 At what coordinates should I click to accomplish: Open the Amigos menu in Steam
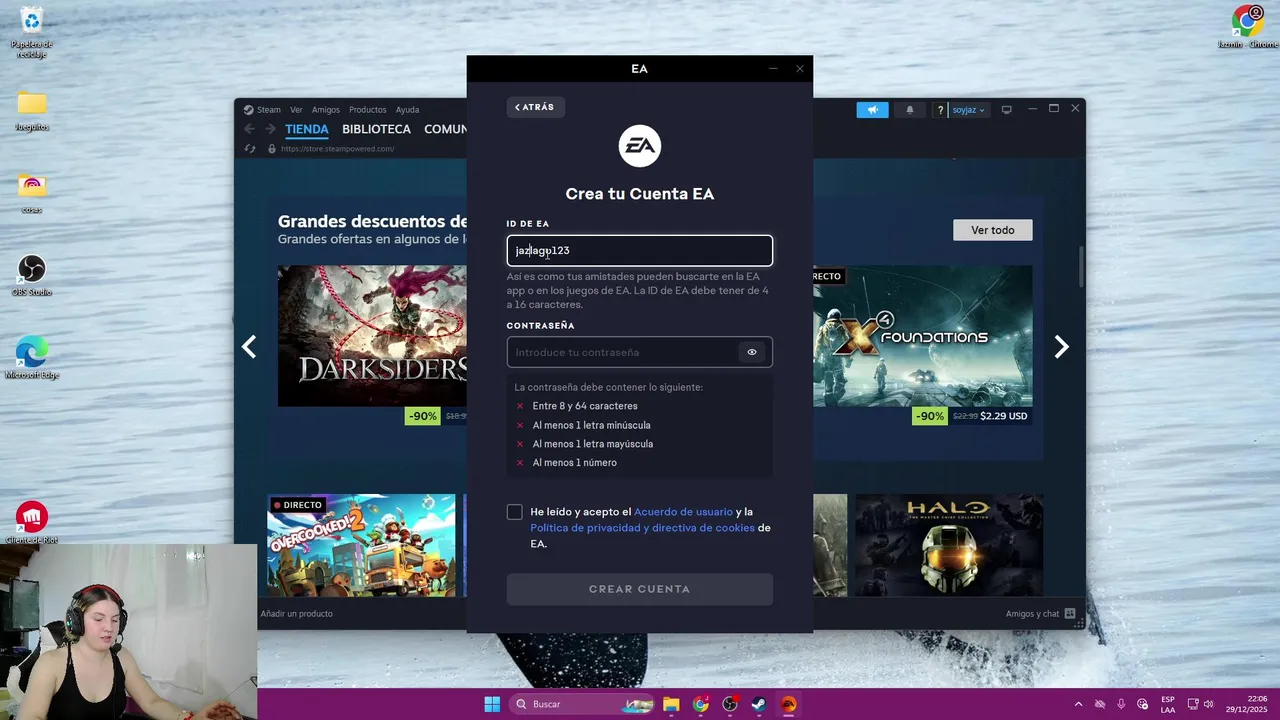click(x=326, y=110)
